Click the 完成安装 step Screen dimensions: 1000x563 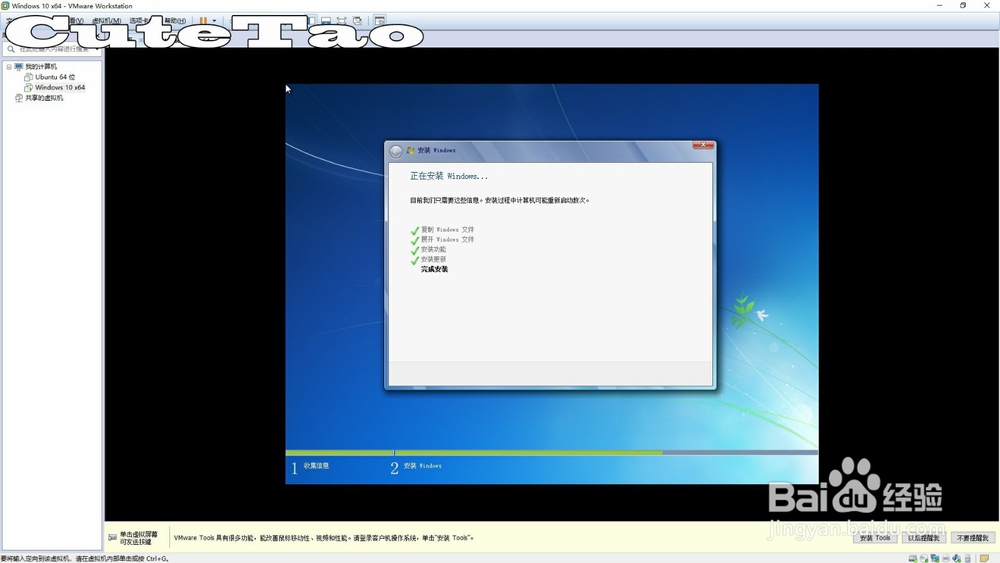click(x=434, y=269)
